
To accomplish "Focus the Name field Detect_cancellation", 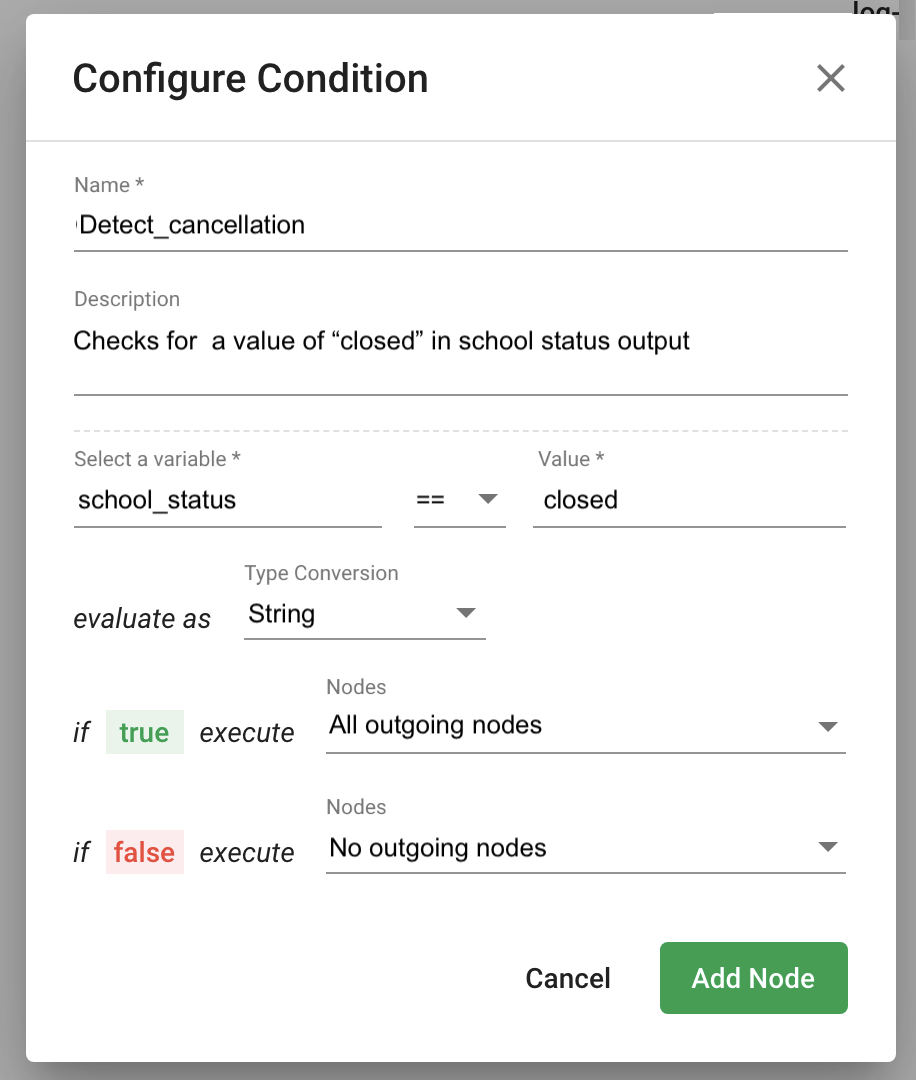I will 460,225.
